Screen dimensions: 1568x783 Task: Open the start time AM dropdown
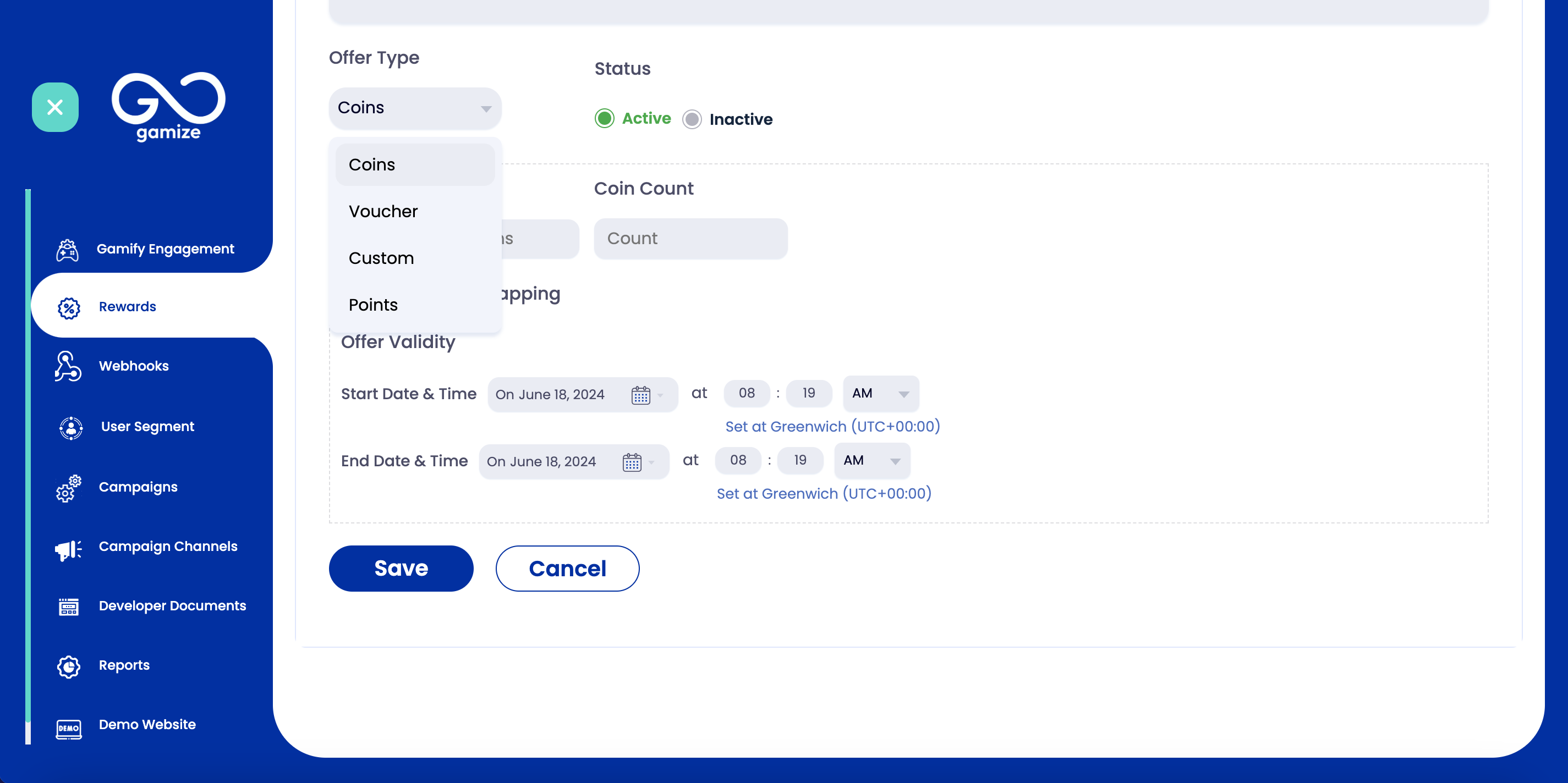click(880, 394)
